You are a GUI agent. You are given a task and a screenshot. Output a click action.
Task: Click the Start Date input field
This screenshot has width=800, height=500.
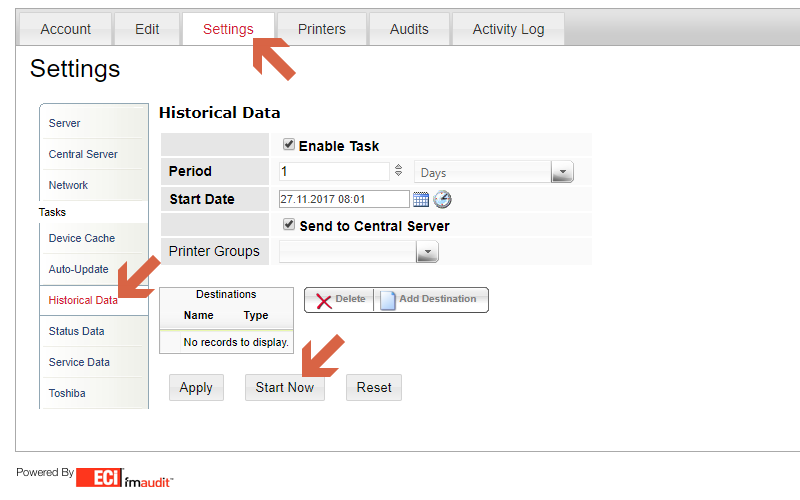coord(344,199)
